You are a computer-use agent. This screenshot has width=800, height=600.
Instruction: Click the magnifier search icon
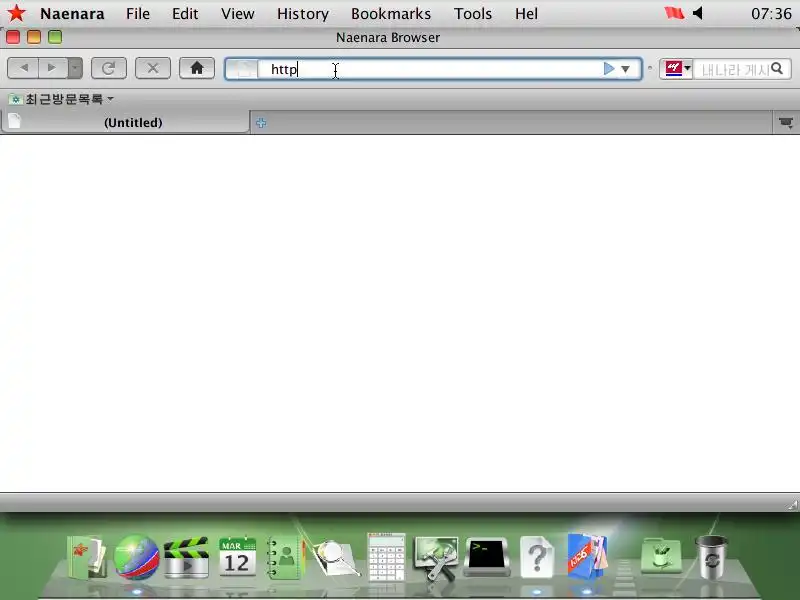(x=777, y=68)
